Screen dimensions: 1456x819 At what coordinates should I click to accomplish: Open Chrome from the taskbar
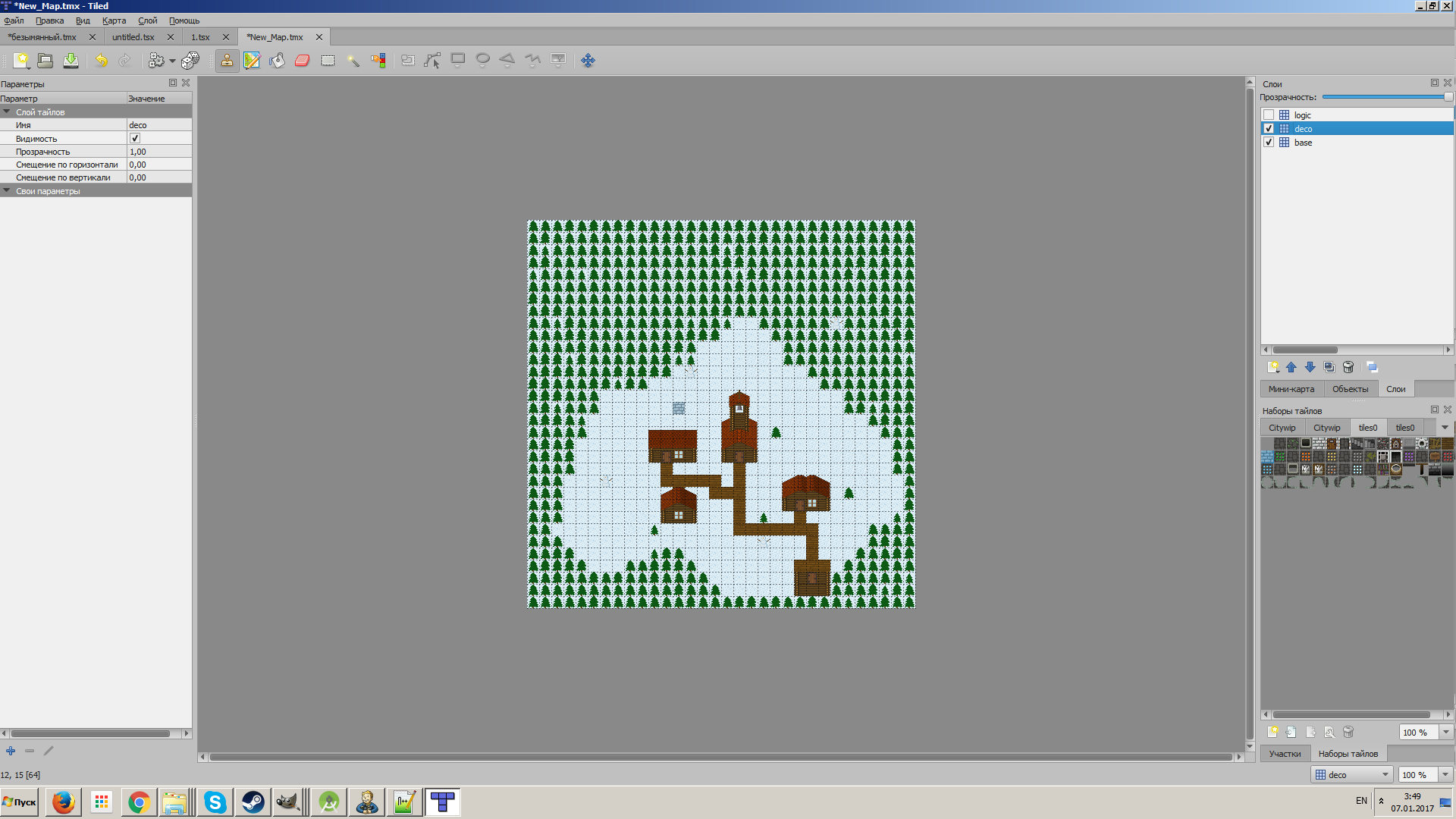click(x=139, y=802)
